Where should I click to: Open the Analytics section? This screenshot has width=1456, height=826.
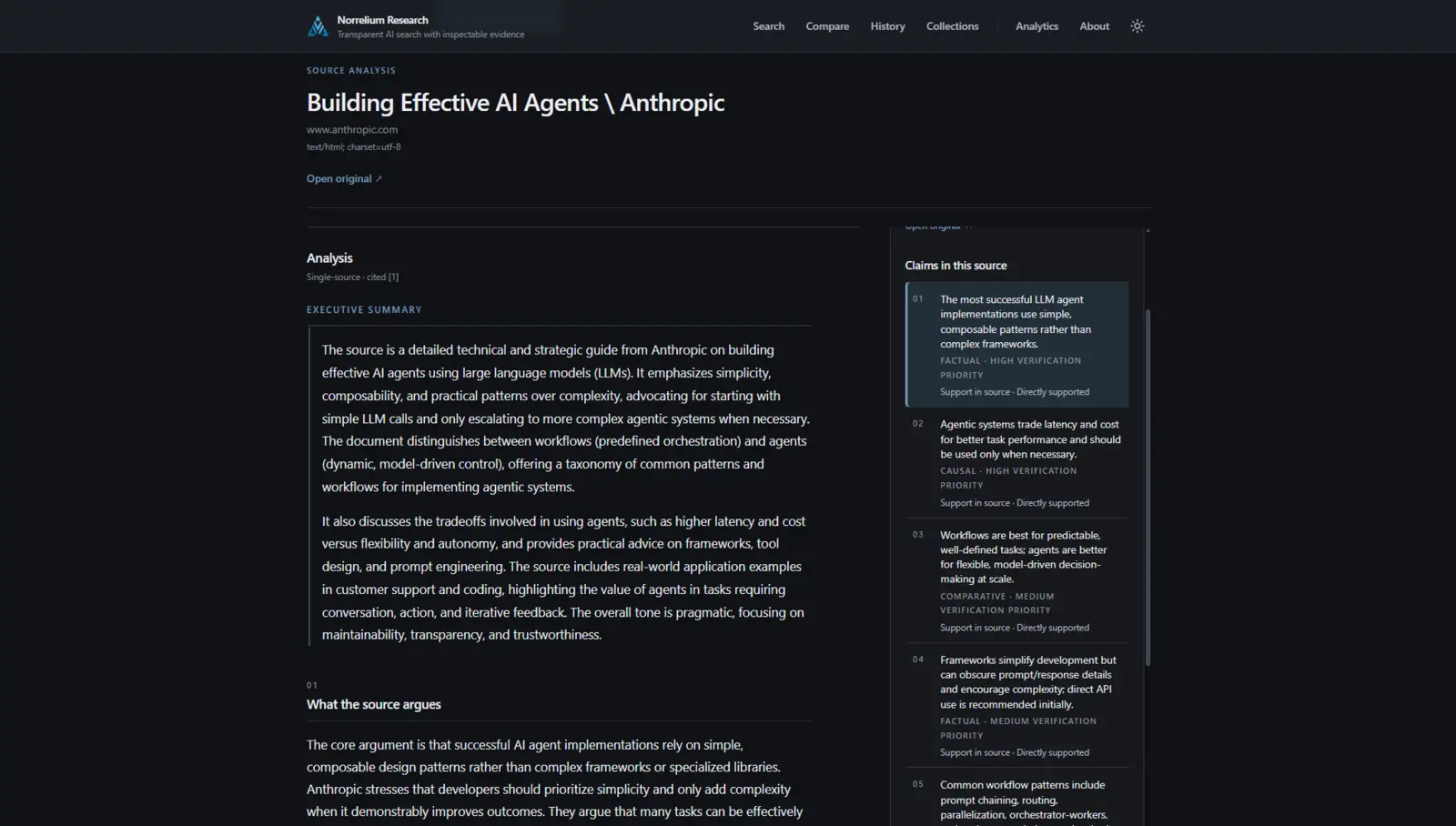(1036, 26)
